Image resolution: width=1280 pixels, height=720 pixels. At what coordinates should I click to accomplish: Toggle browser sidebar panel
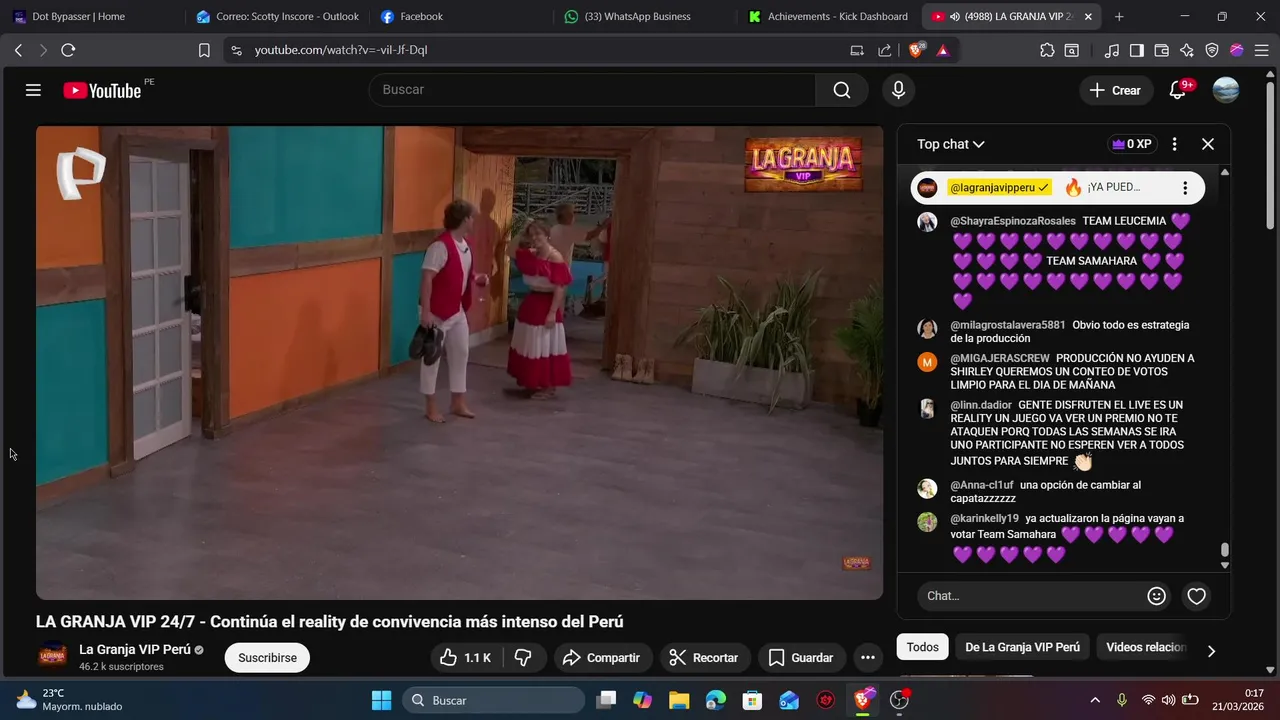point(1137,50)
